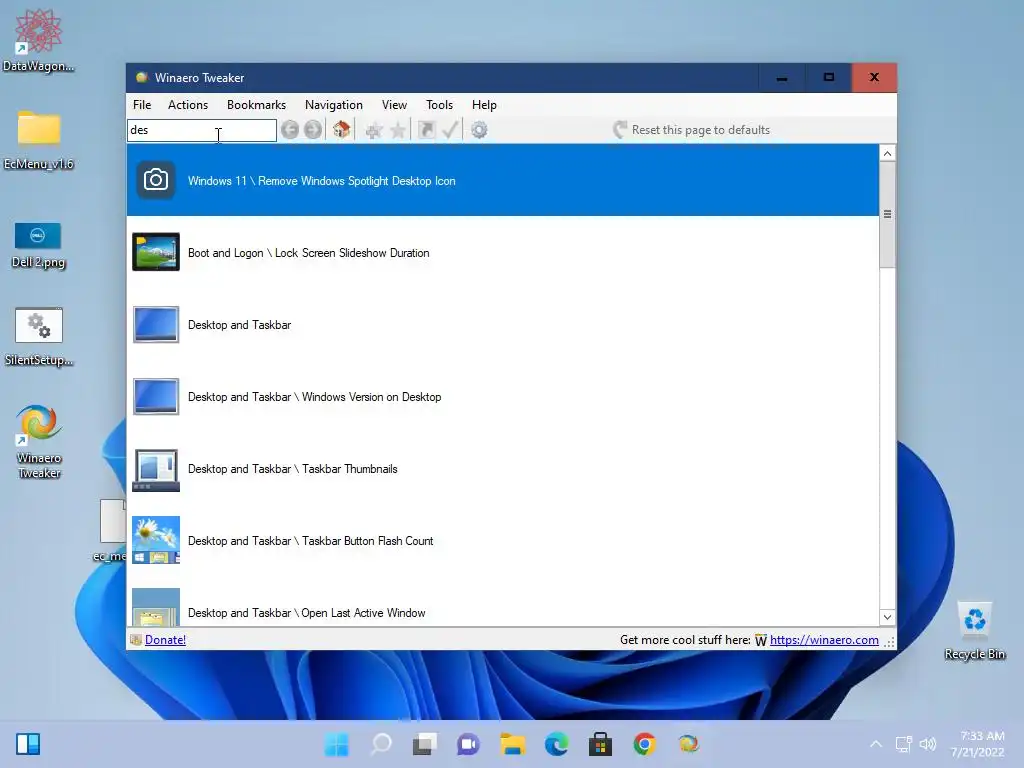Launch Google Chrome from taskbar
Image resolution: width=1024 pixels, height=768 pixels.
coord(644,744)
